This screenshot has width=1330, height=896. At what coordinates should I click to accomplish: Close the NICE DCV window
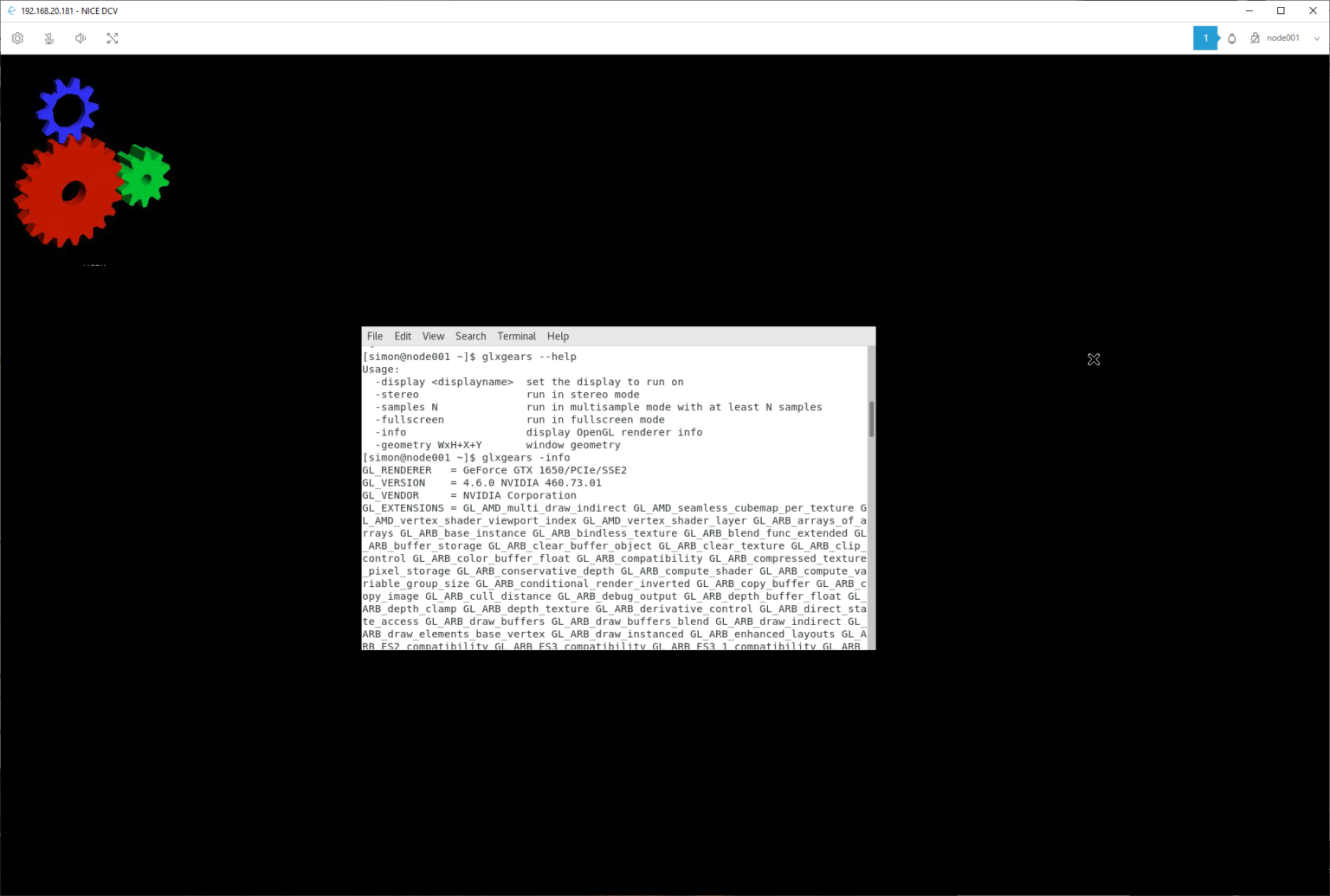[1314, 11]
